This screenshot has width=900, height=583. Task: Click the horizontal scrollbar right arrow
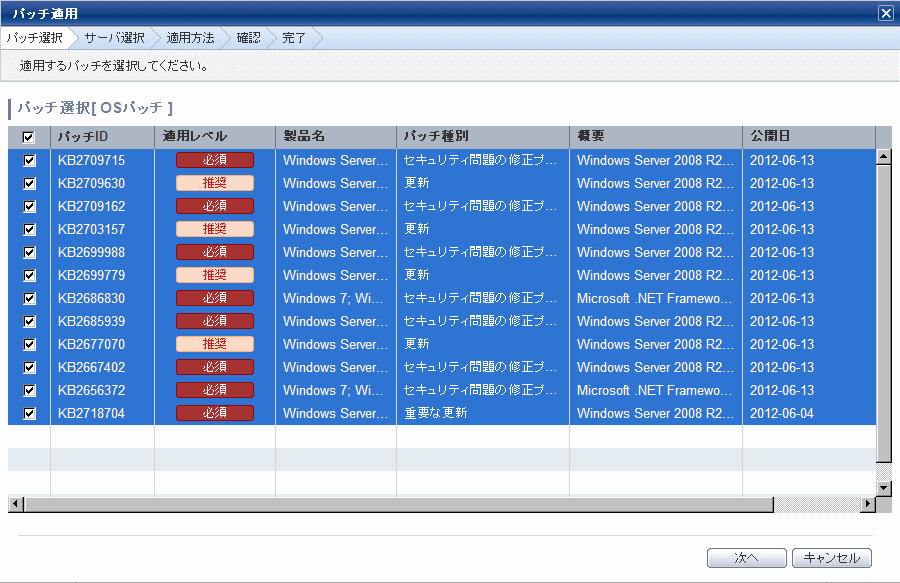[x=868, y=504]
